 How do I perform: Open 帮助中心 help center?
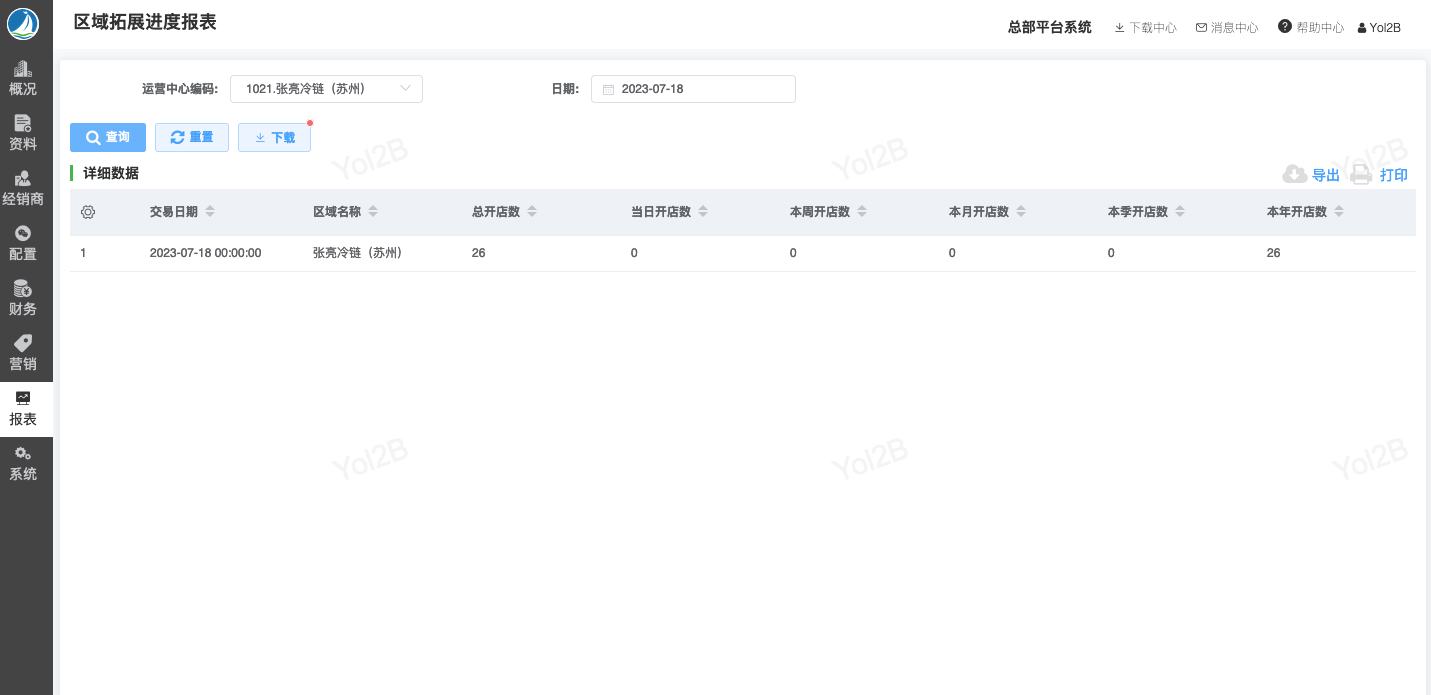pos(1311,28)
